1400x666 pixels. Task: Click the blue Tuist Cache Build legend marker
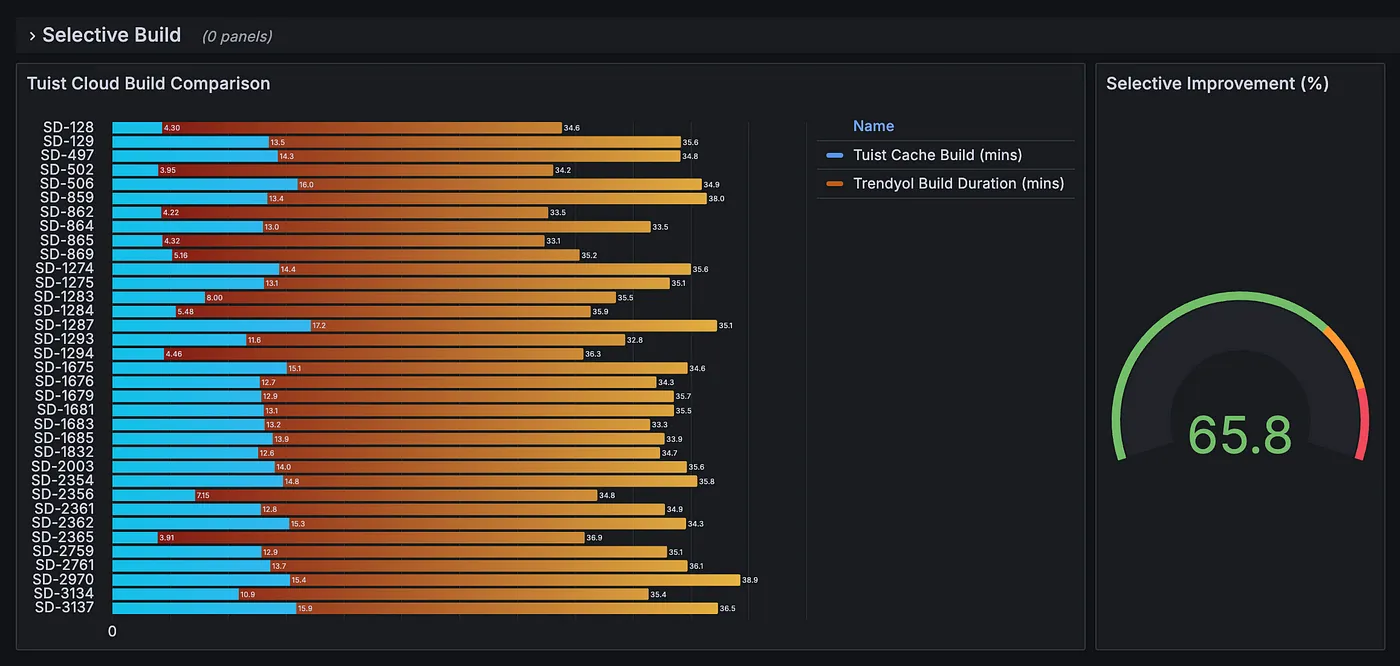[x=834, y=154]
